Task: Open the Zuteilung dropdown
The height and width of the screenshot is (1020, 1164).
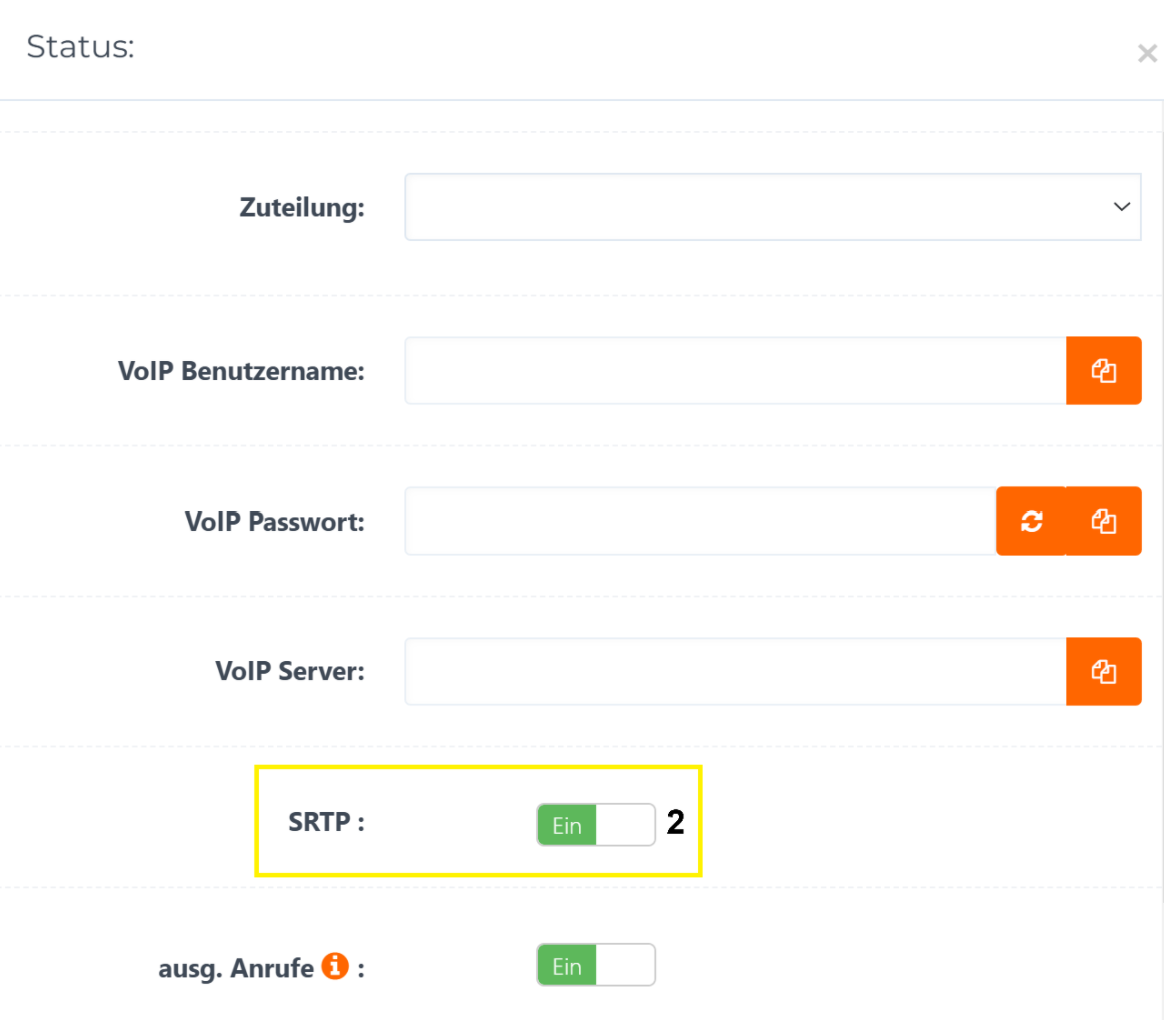Action: (773, 207)
